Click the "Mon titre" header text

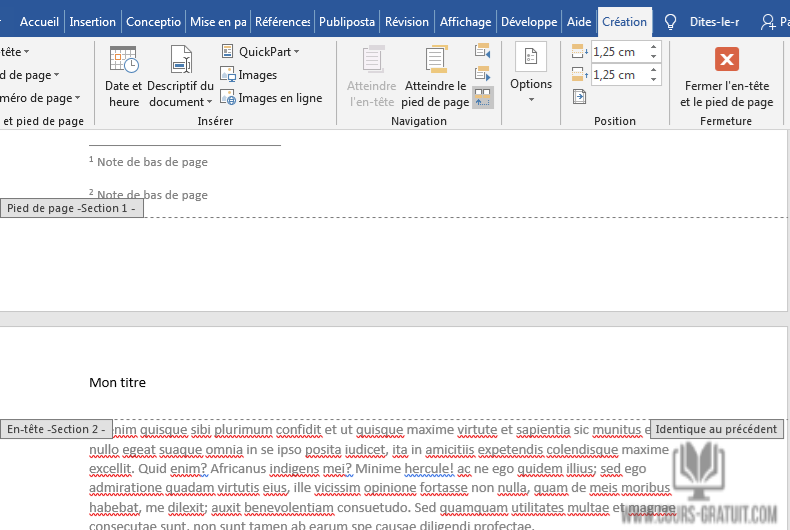pyautogui.click(x=118, y=382)
